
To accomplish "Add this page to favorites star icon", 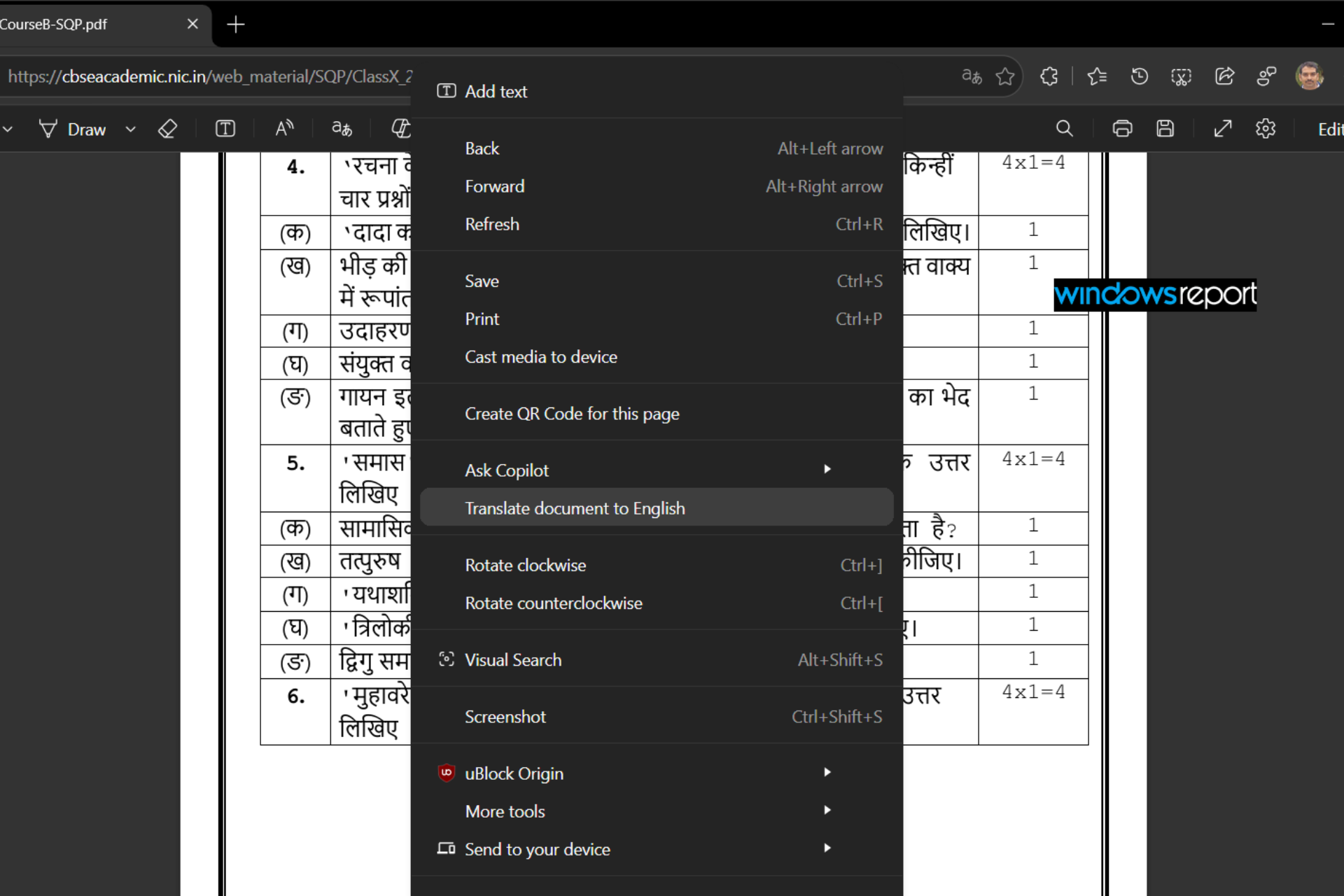I will (x=1005, y=76).
